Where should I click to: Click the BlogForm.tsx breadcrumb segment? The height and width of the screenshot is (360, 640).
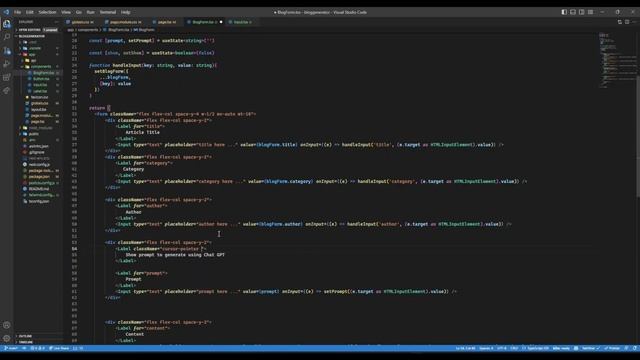point(118,30)
